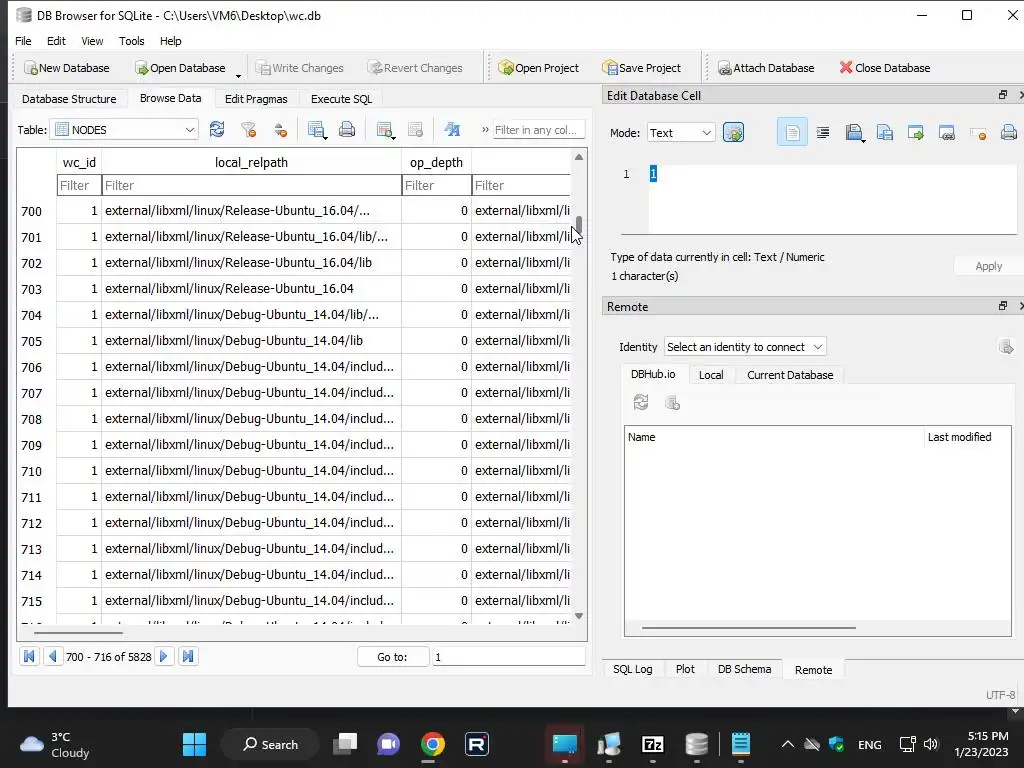Click the Go to: button
Image resolution: width=1024 pixels, height=768 pixels.
pyautogui.click(x=392, y=656)
